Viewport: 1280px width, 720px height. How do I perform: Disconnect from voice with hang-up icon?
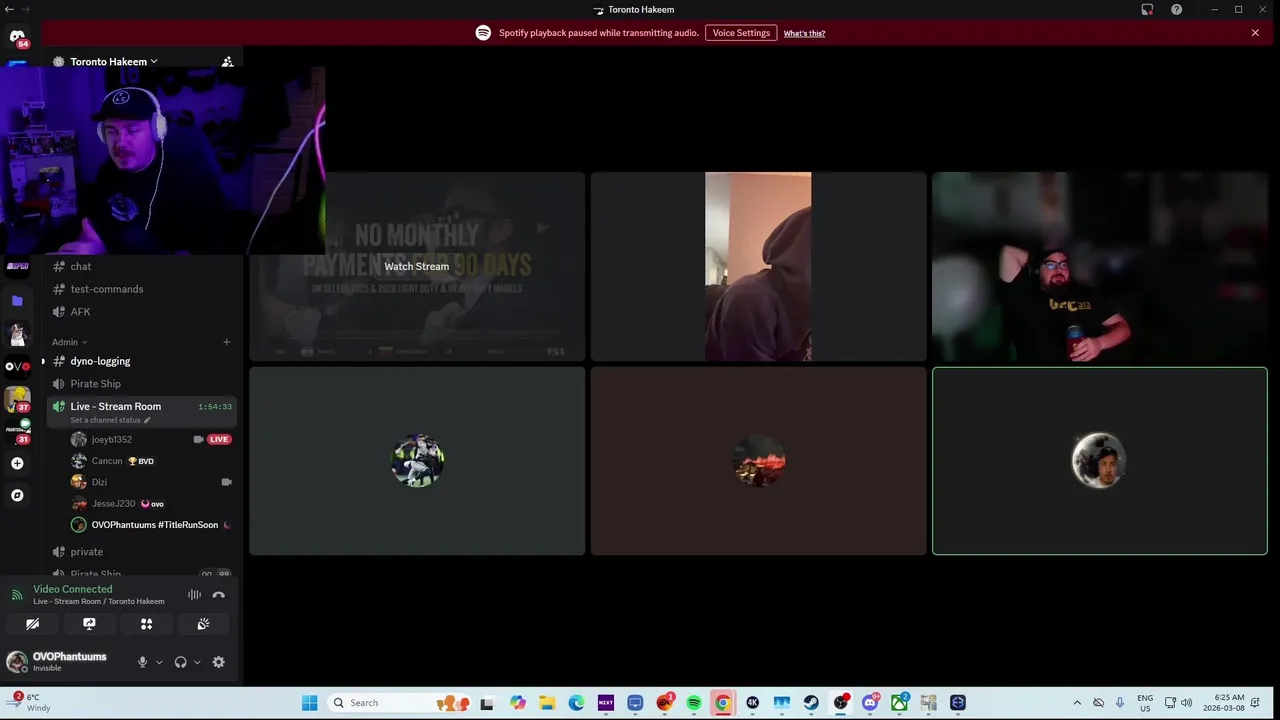219,595
